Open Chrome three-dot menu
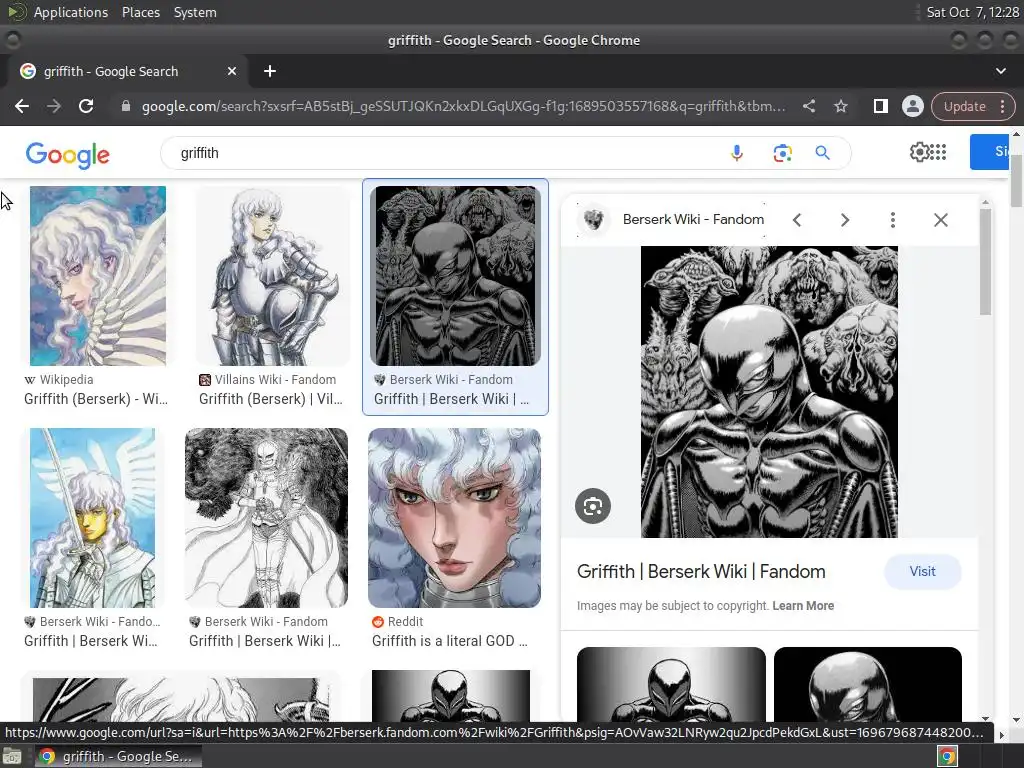The height and width of the screenshot is (768, 1024). 1002,106
